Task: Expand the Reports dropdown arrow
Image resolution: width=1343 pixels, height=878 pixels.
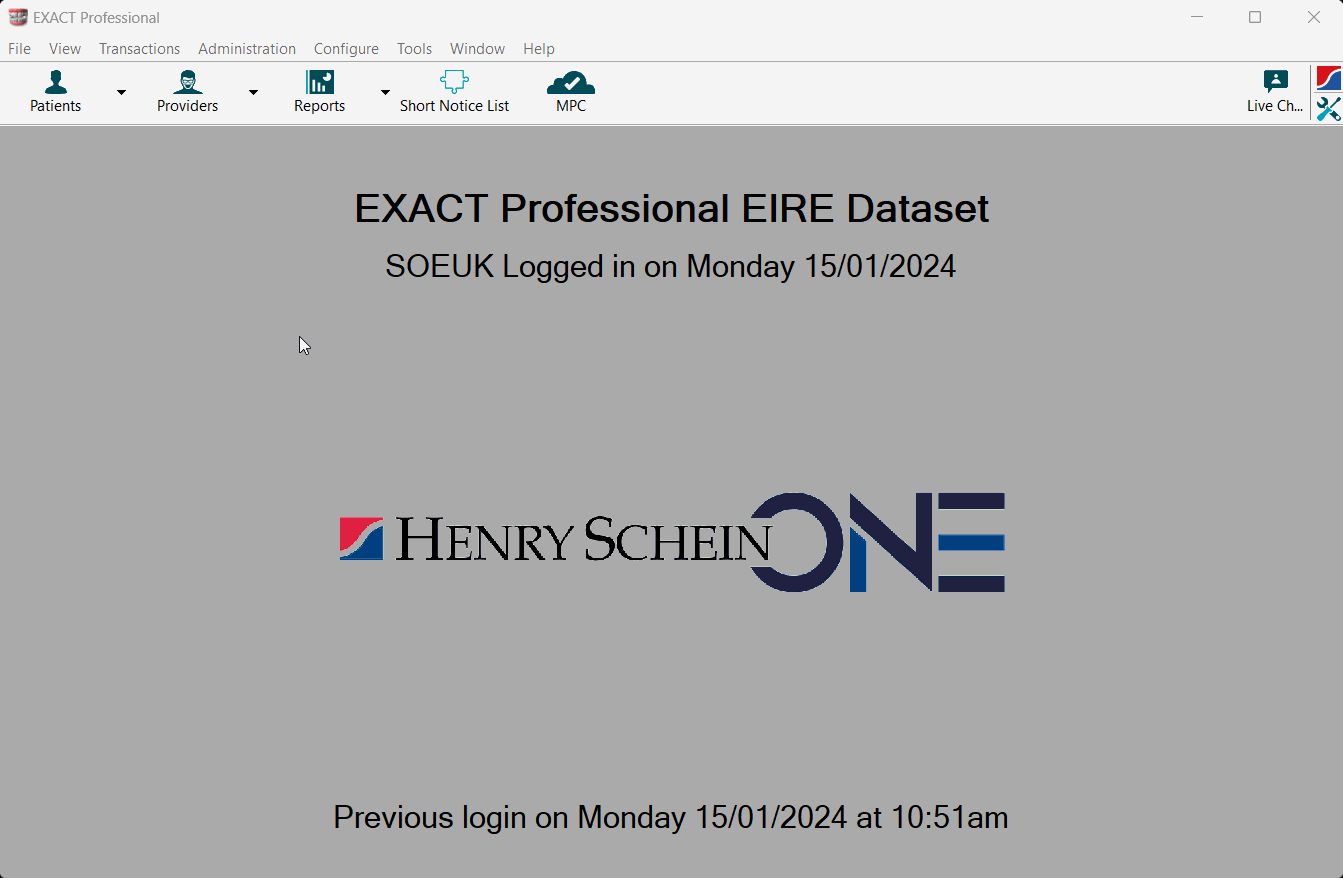Action: [x=385, y=92]
